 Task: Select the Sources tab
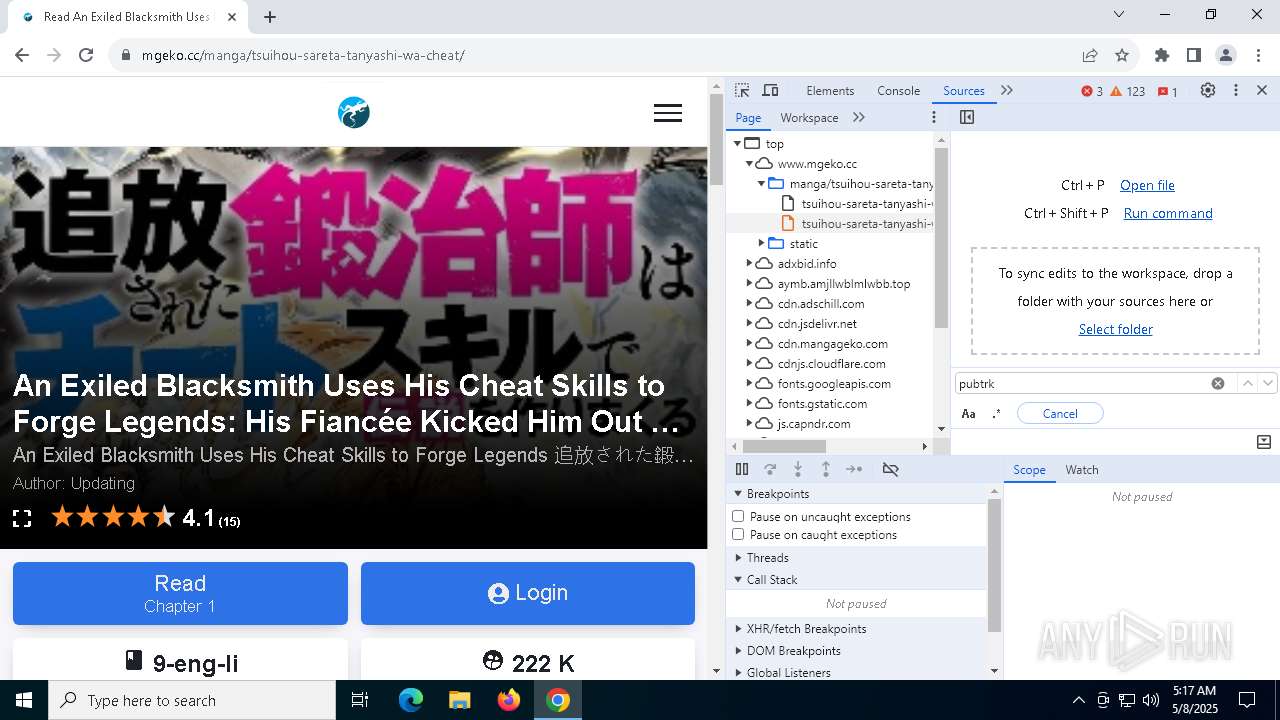(964, 90)
